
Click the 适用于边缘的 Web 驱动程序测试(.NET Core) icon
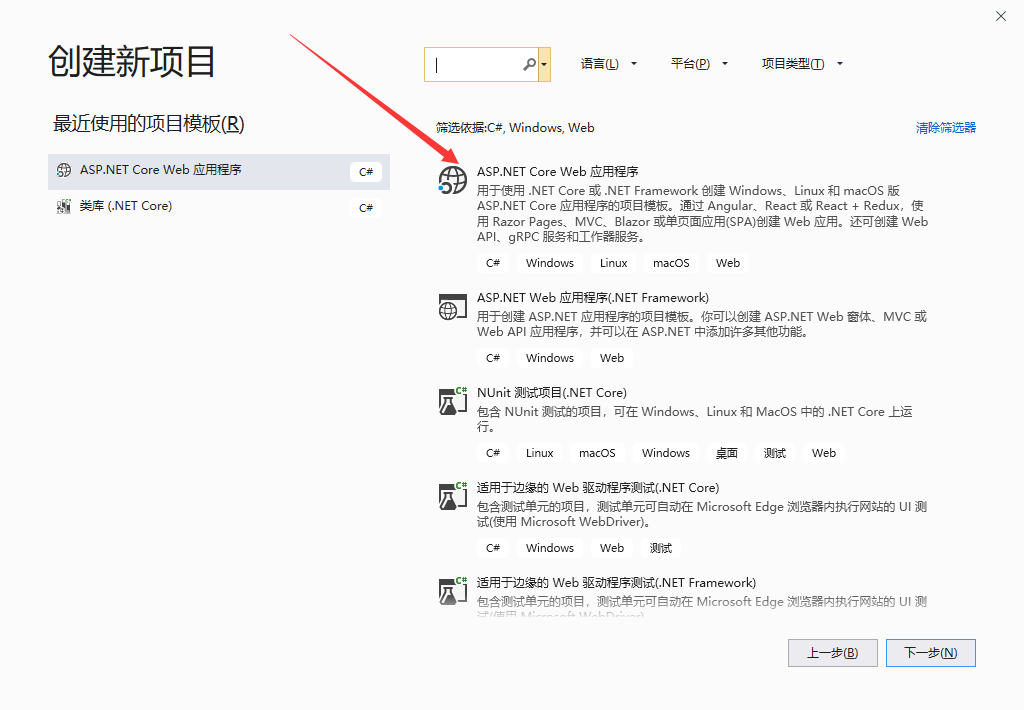[x=453, y=496]
